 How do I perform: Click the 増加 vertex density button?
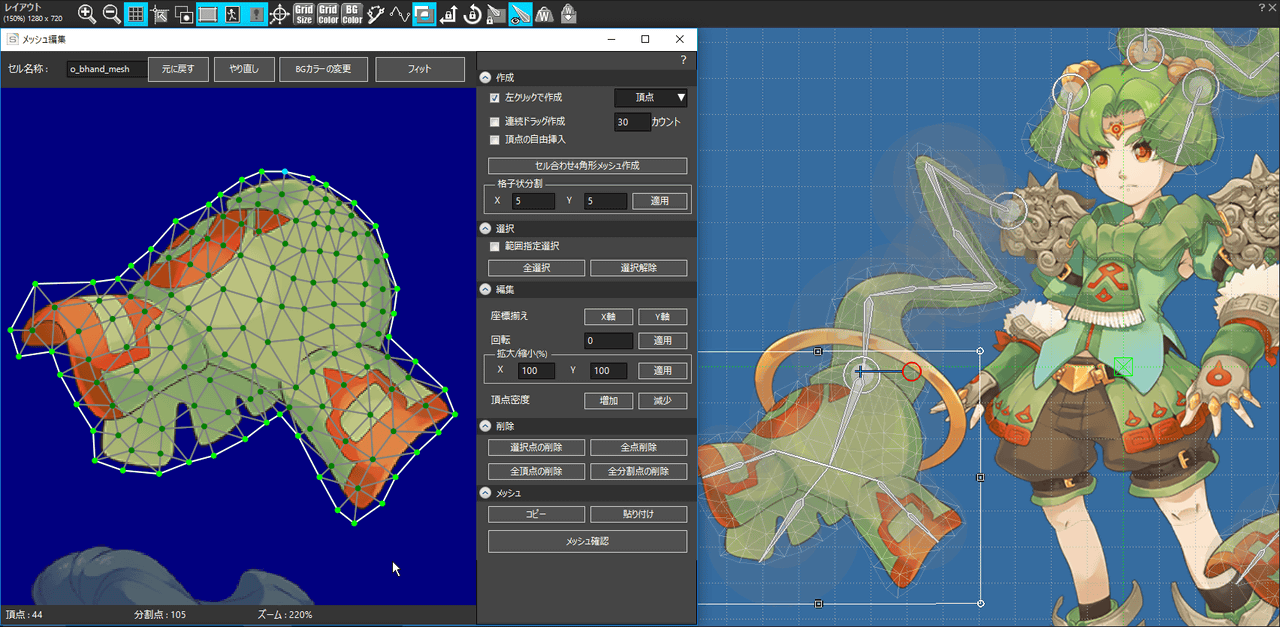coord(608,401)
